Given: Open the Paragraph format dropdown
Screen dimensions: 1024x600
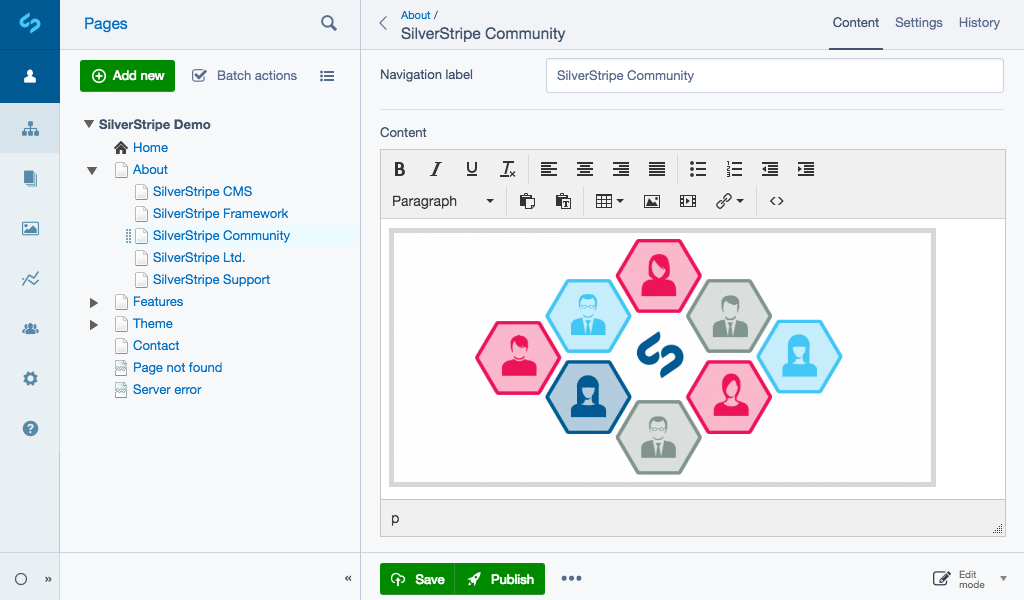Looking at the screenshot, I should 442,201.
